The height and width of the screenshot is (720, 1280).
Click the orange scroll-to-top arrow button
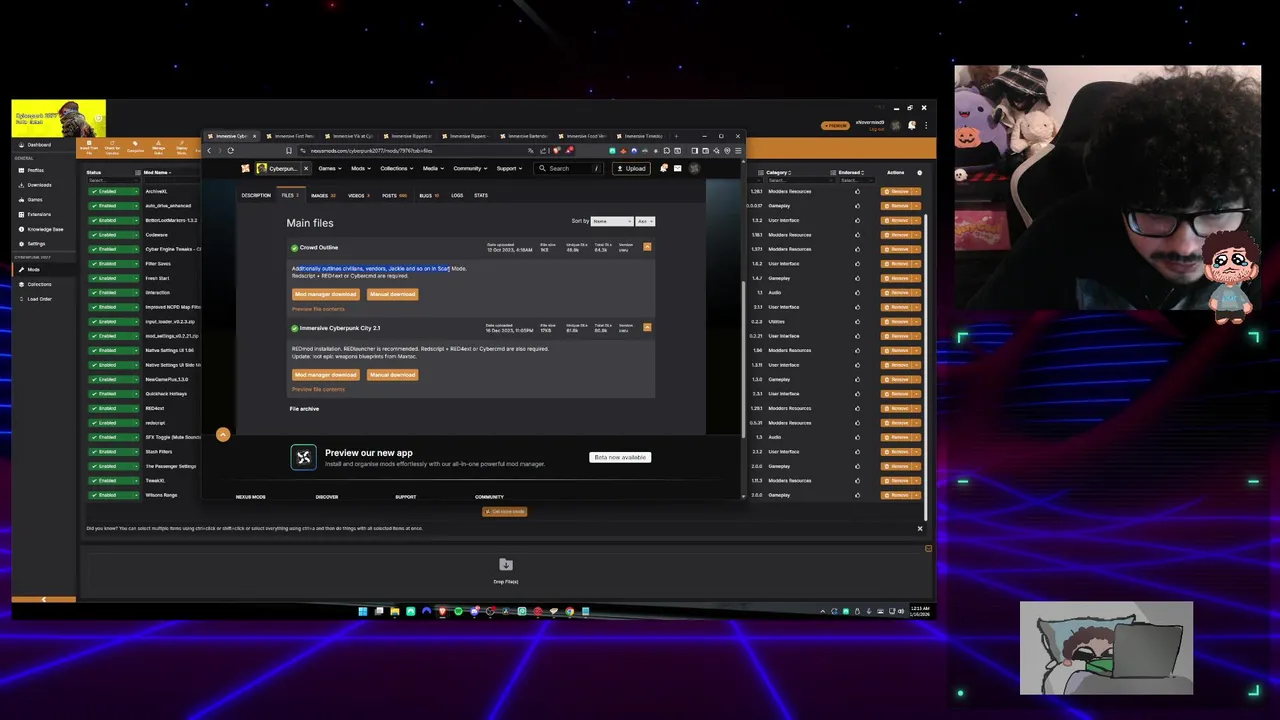223,434
